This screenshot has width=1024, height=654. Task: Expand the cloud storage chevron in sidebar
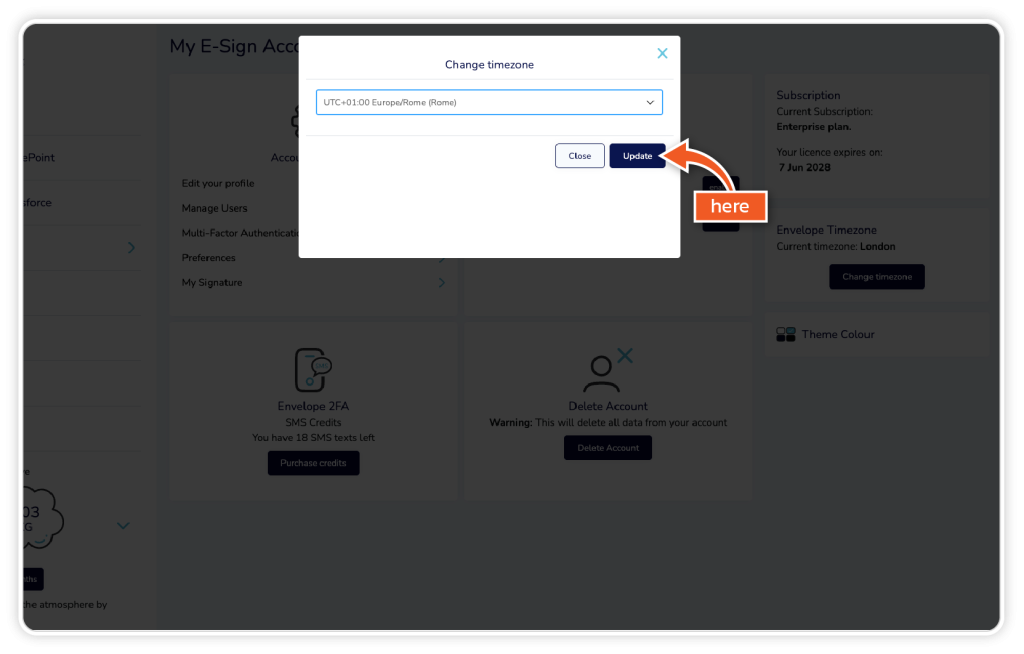123,526
